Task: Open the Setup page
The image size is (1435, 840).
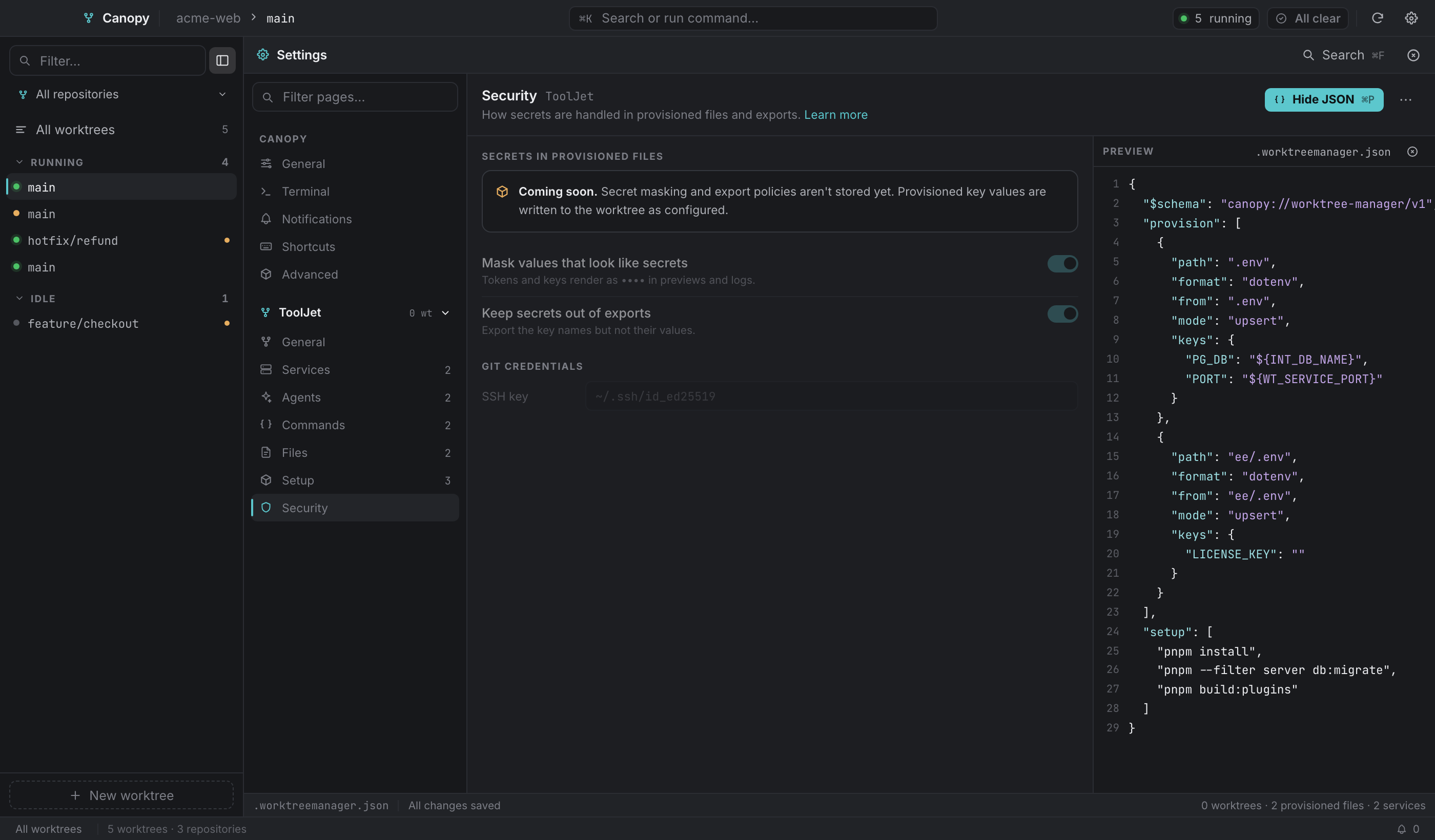Action: 355,480
